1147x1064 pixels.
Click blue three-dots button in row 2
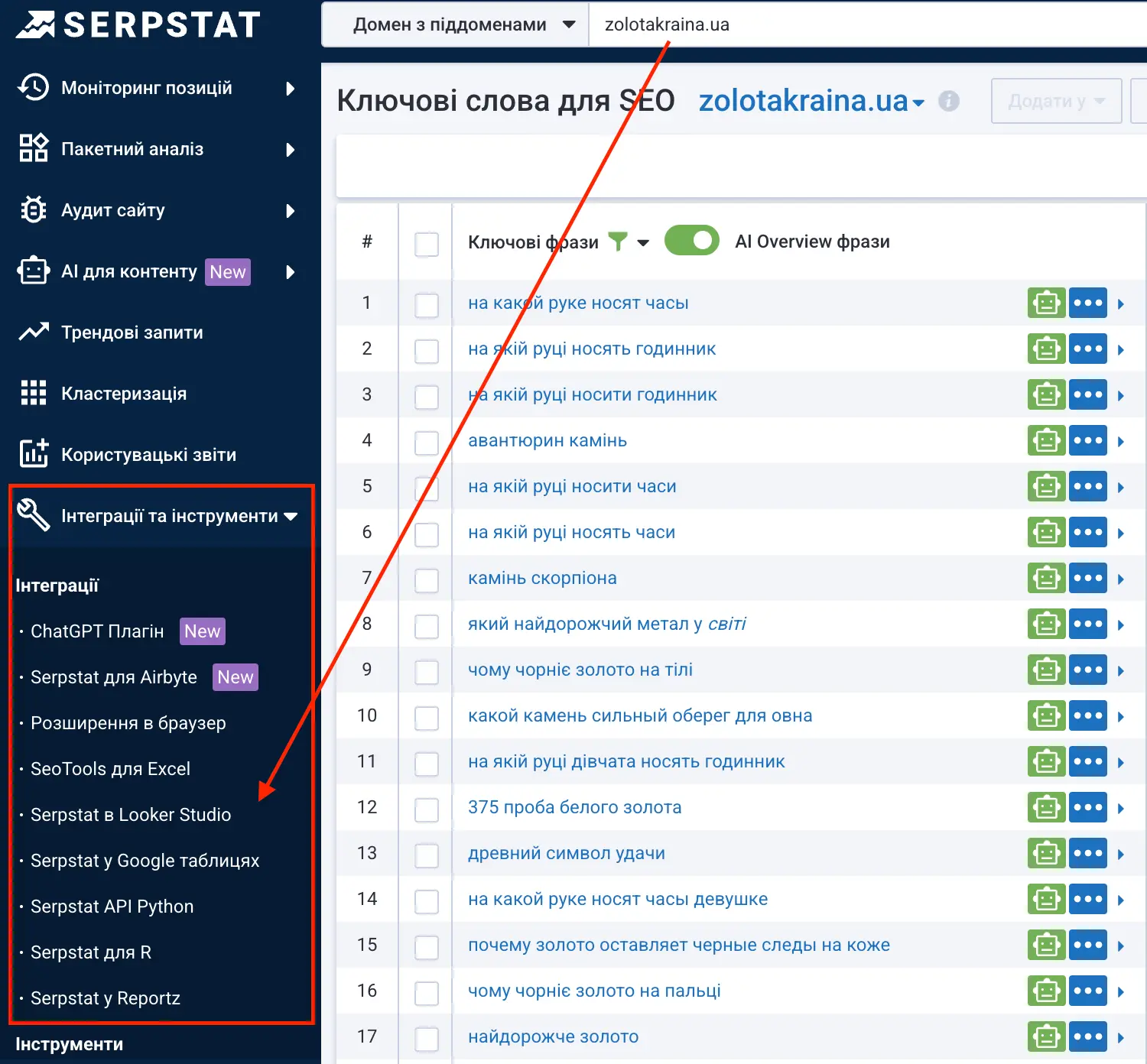[1088, 349]
